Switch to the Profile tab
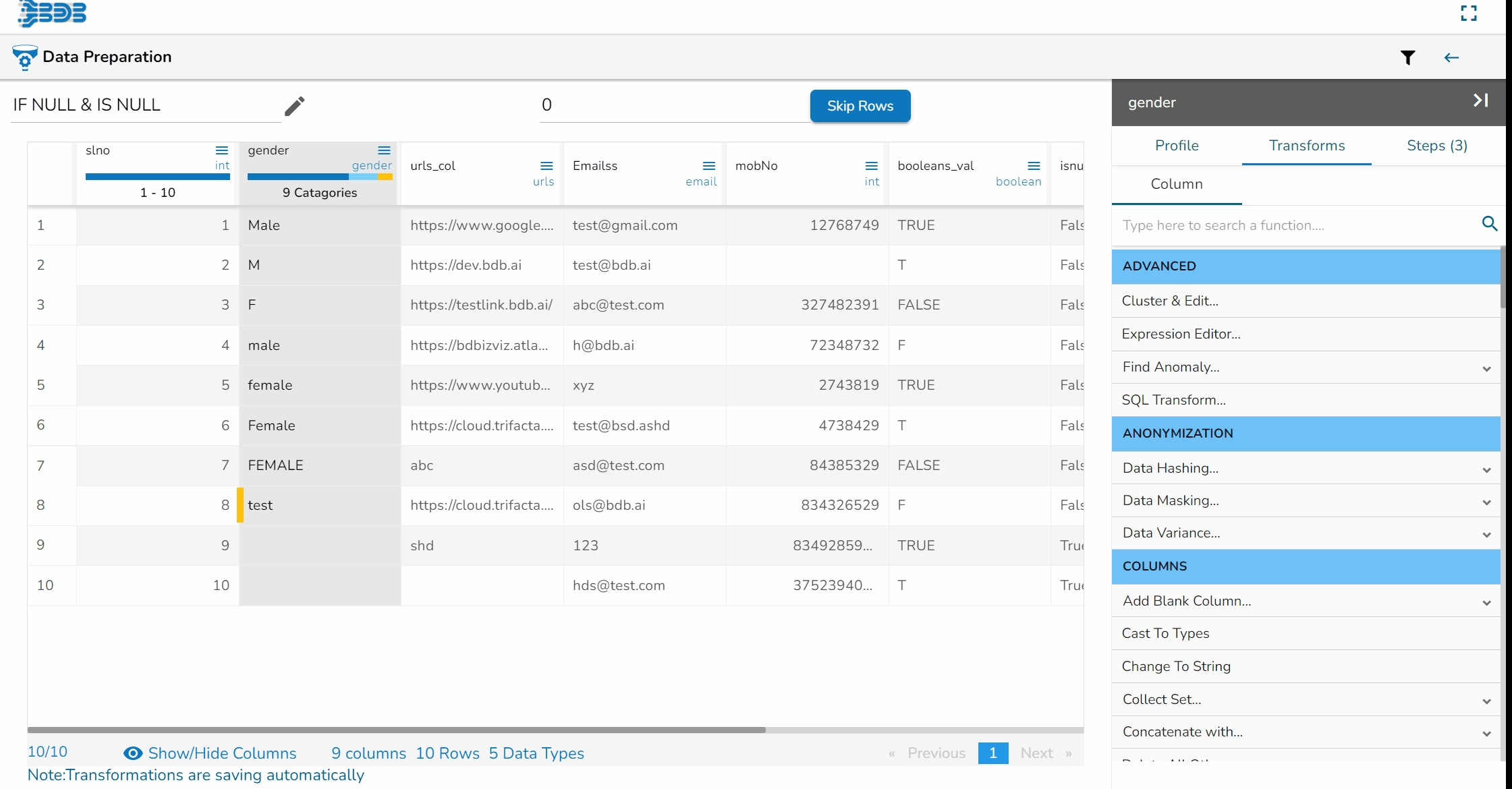 point(1177,146)
